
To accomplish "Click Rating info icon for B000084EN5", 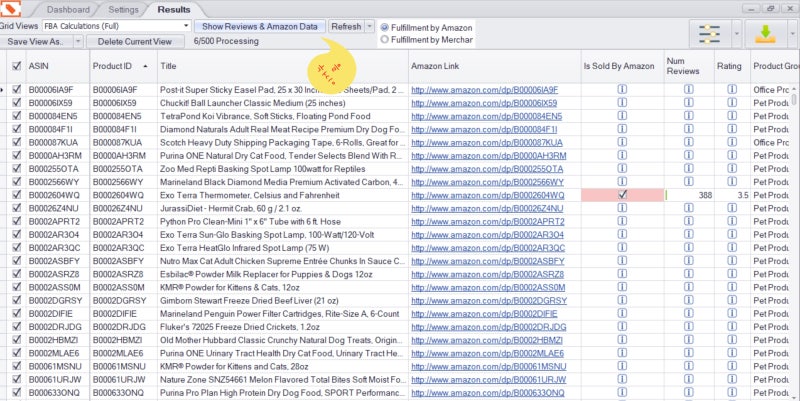I will 732,115.
